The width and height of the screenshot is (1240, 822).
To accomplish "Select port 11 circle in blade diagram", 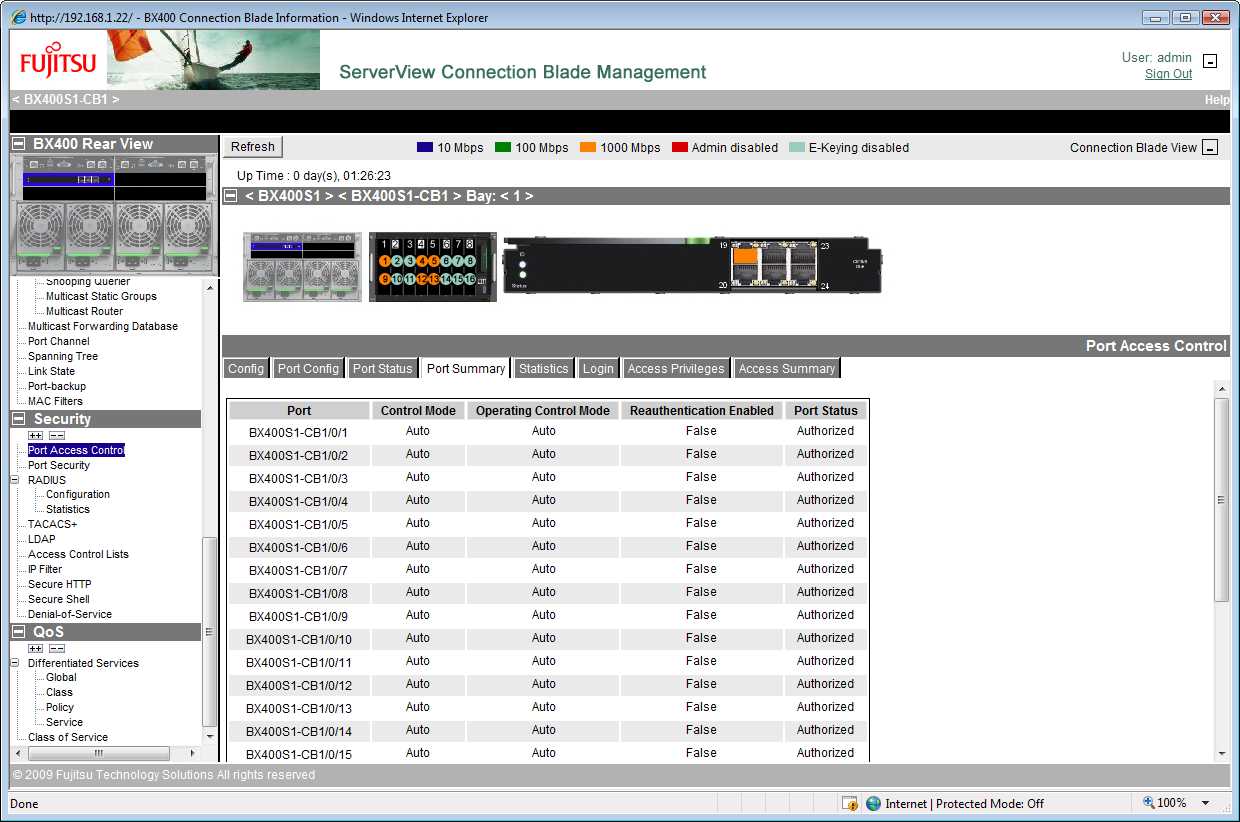I will coord(409,279).
